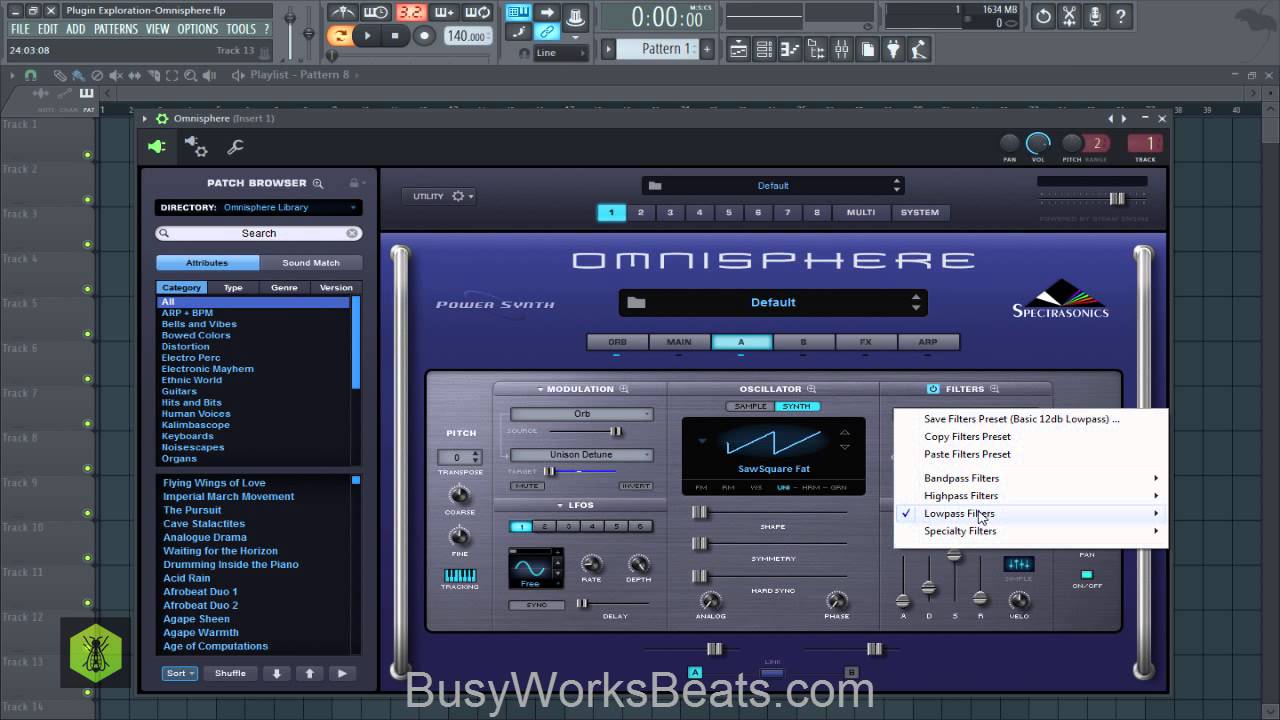Click the microphone recording icon
Viewport: 1280px width, 720px height.
1095,16
